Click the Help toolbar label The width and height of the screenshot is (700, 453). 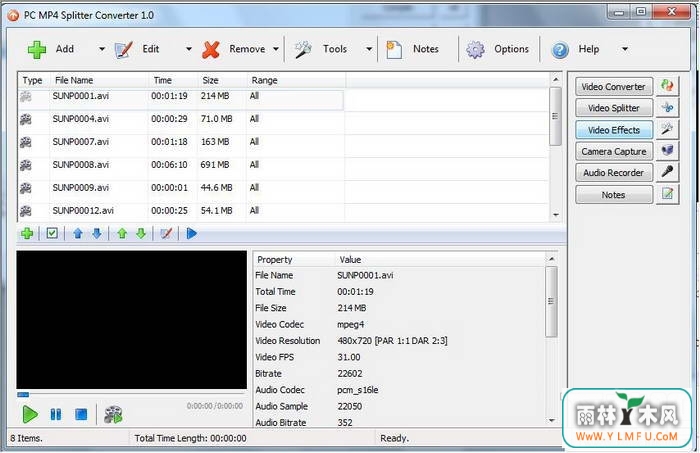pos(589,49)
